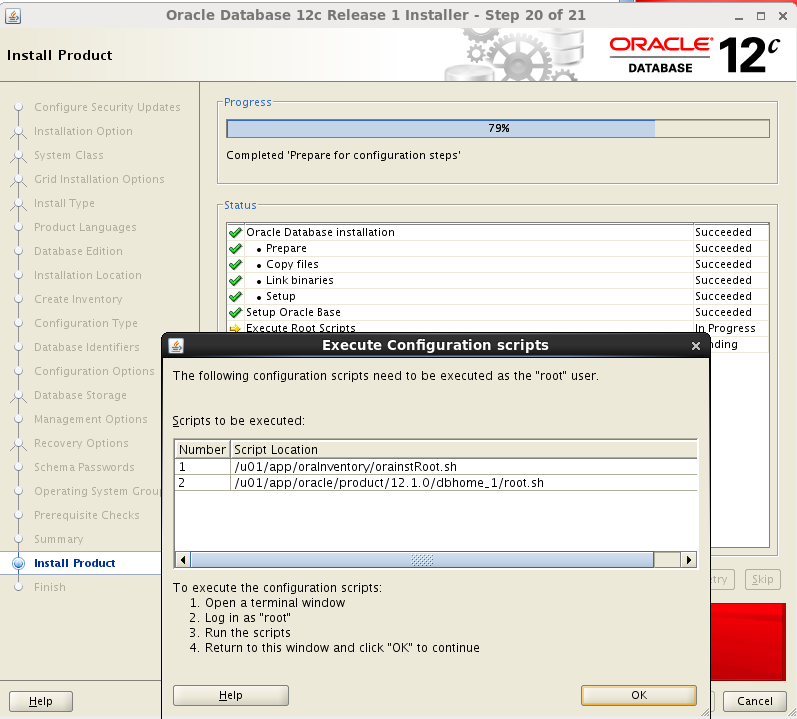
Task: Click green check beside Link binaries
Action: pos(235,280)
